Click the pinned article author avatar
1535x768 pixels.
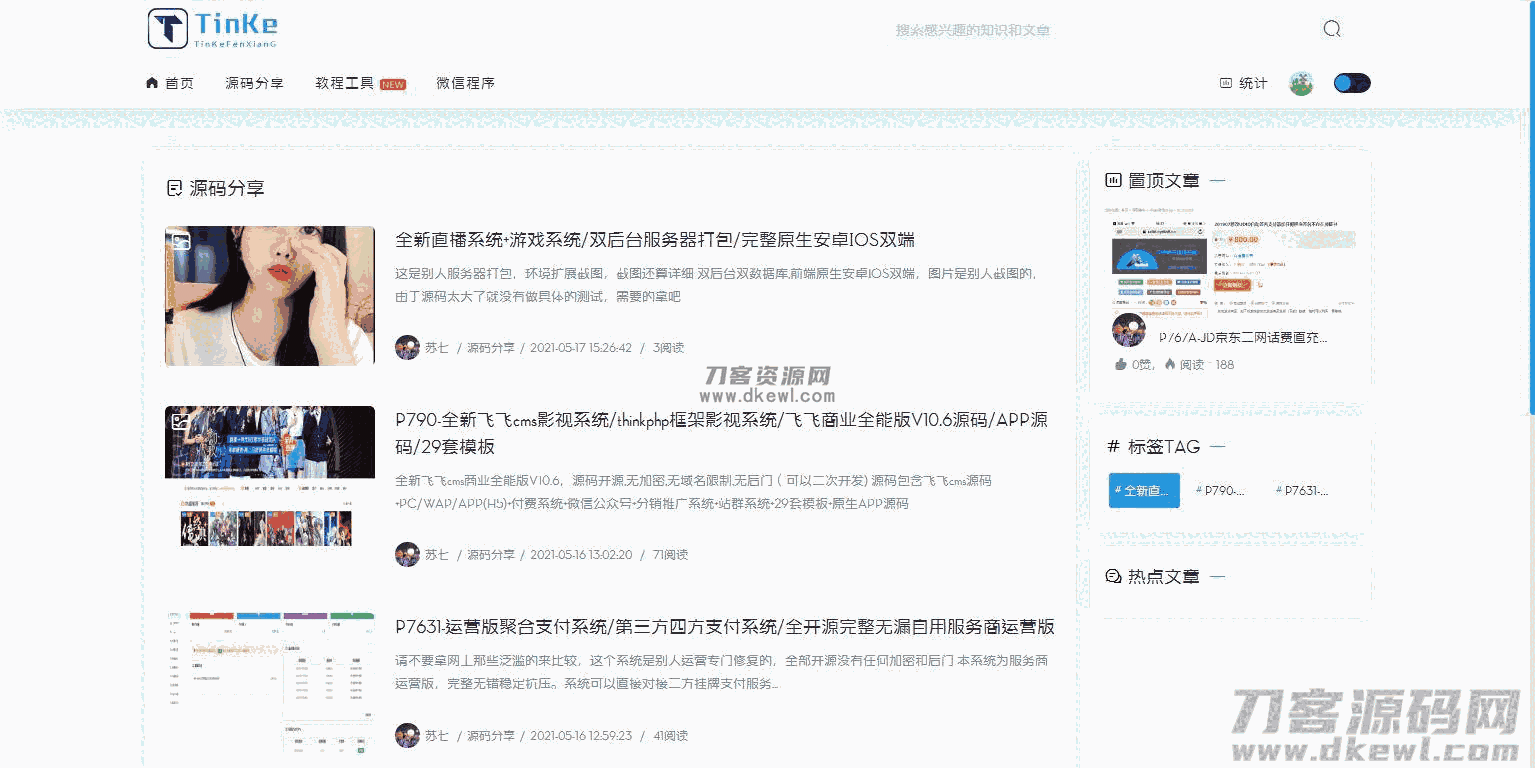1129,331
